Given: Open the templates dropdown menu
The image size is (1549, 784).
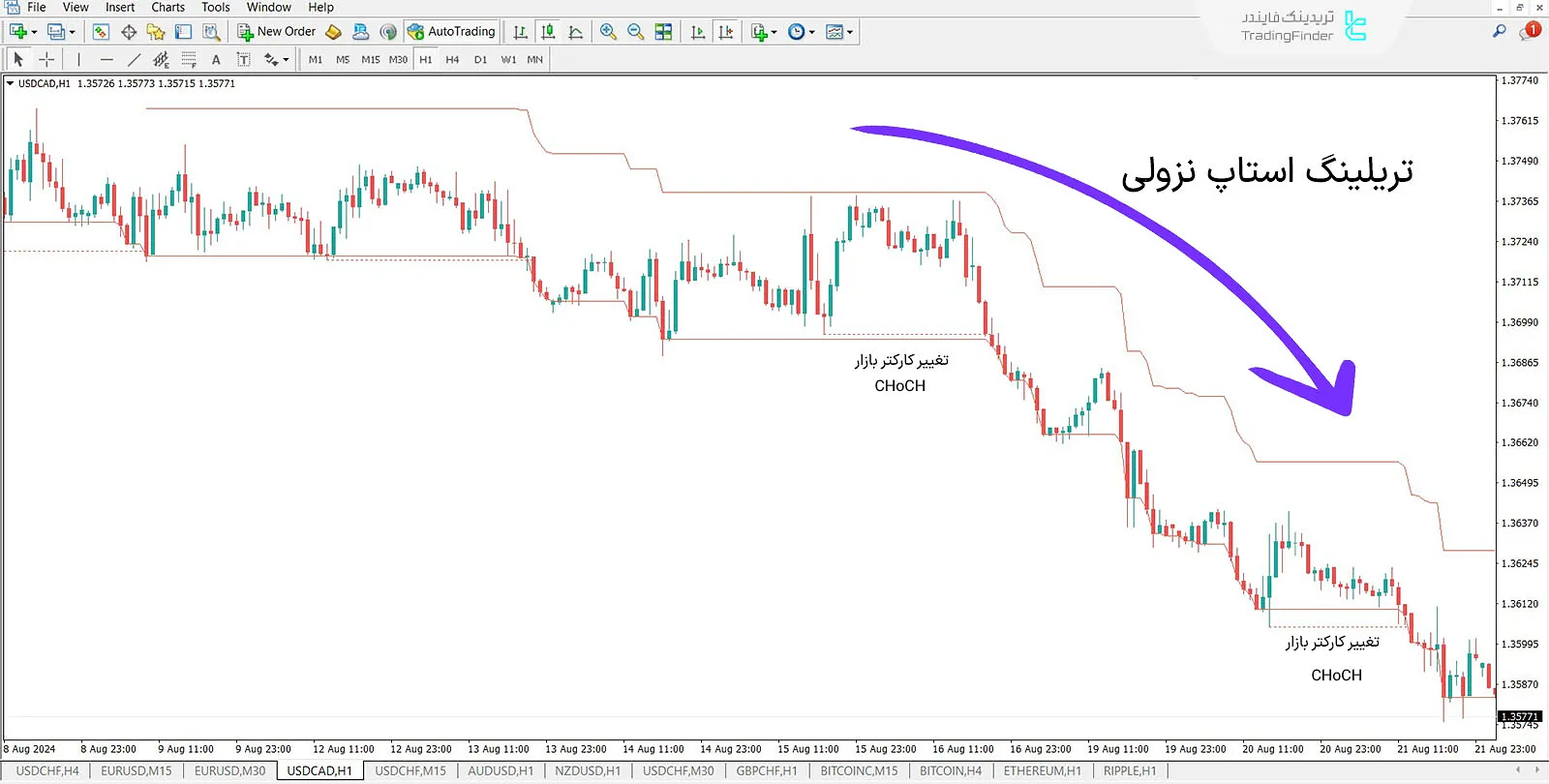Looking at the screenshot, I should 839,32.
